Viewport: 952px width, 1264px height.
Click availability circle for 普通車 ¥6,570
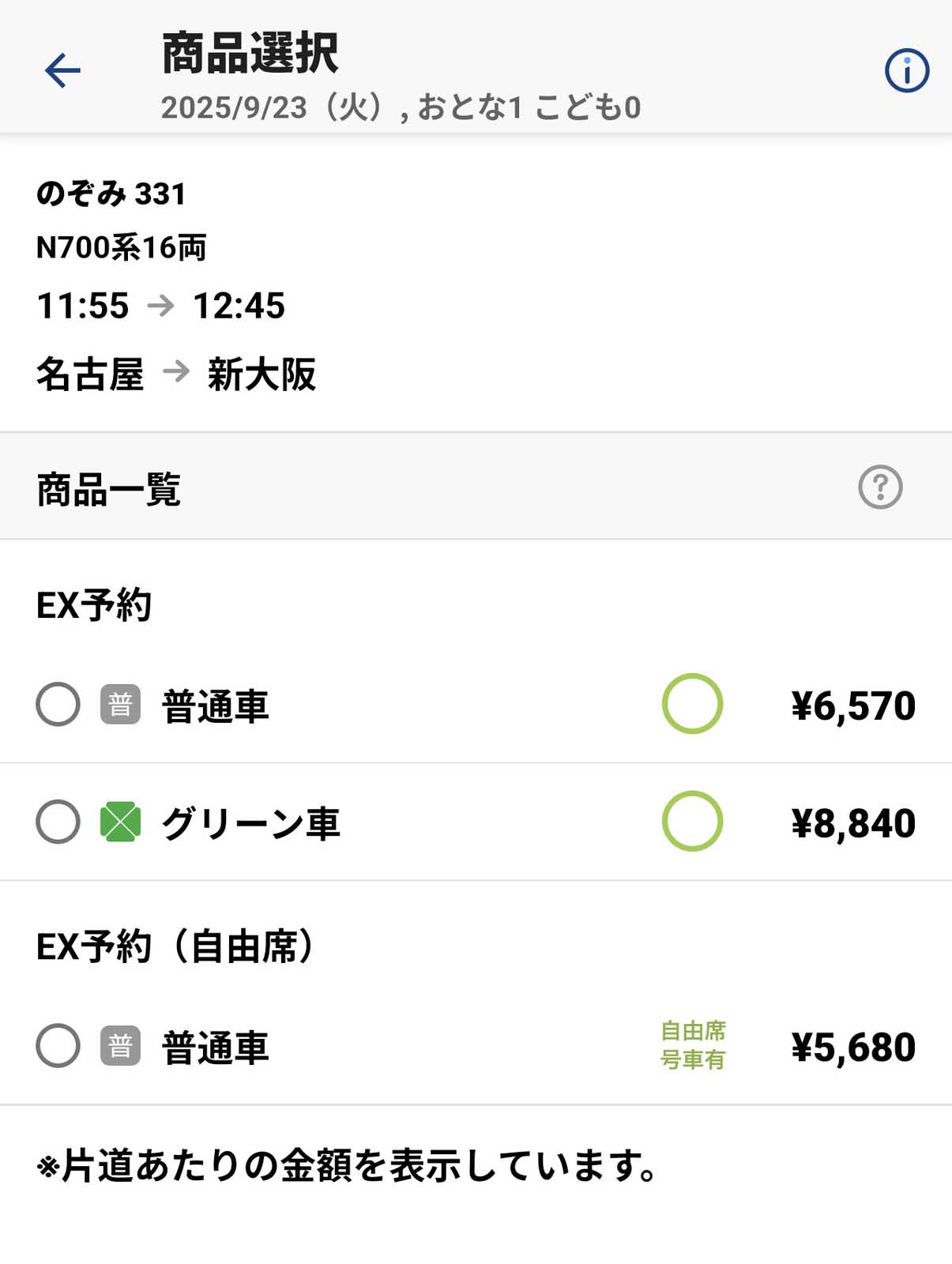(x=692, y=704)
